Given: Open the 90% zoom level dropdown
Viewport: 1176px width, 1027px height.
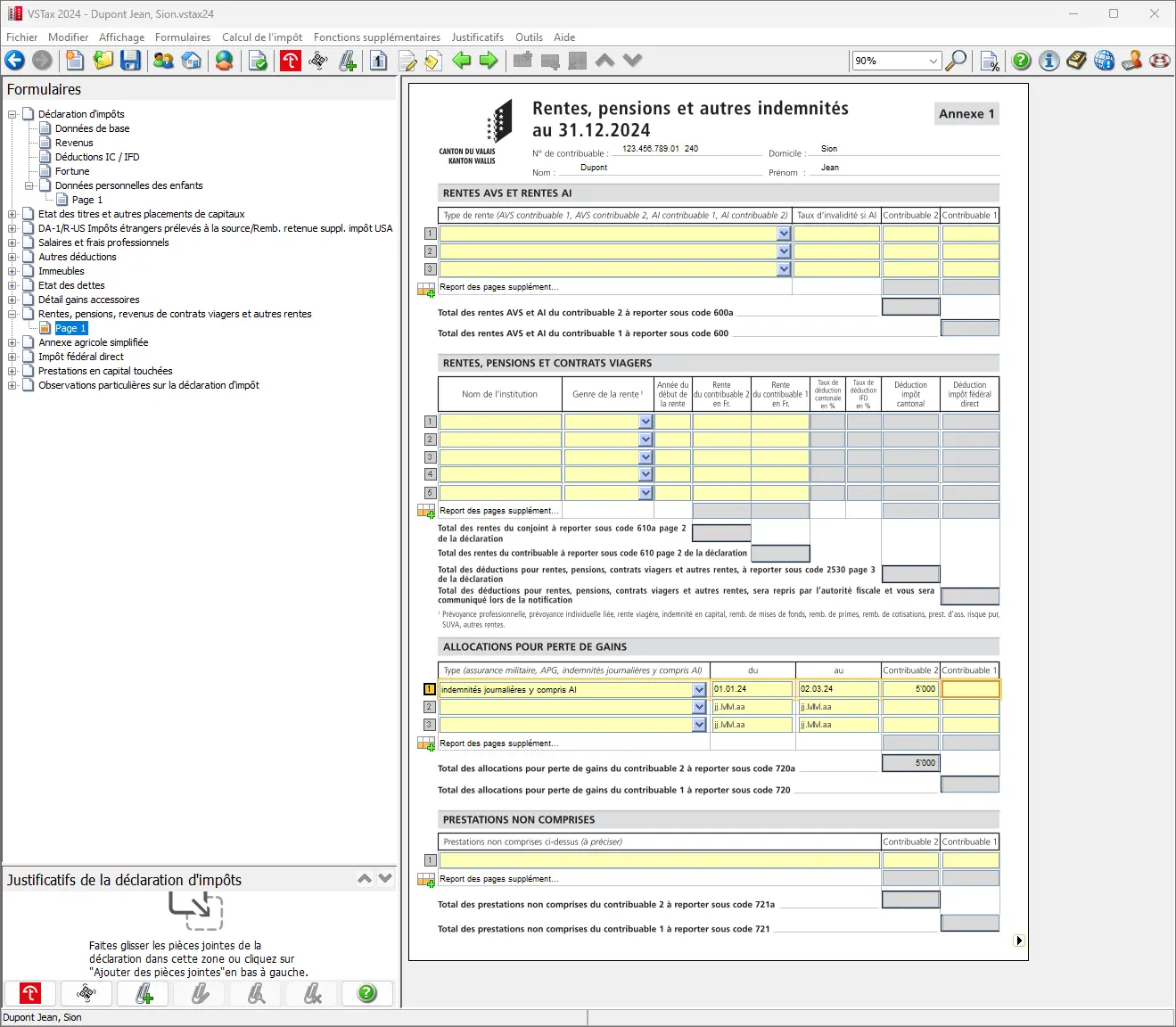Looking at the screenshot, I should 933,61.
